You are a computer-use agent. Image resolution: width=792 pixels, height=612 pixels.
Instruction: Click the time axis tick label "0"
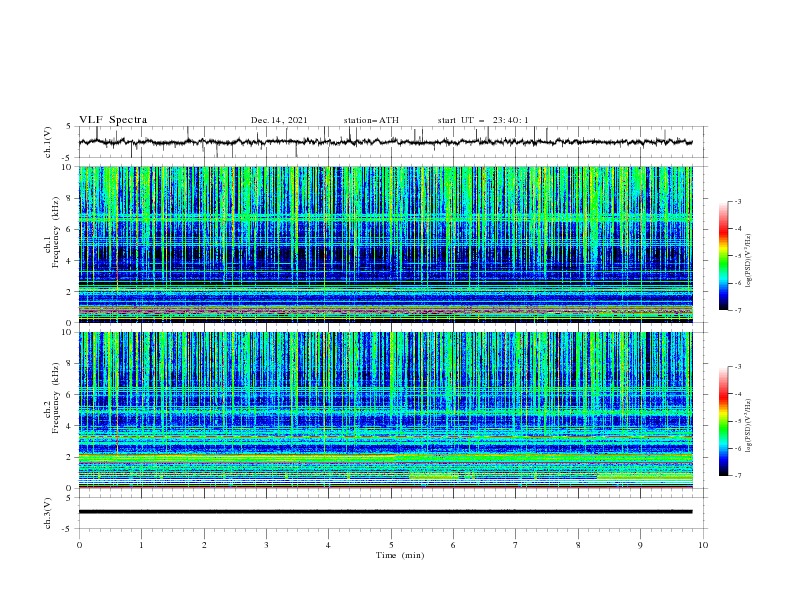(x=79, y=545)
